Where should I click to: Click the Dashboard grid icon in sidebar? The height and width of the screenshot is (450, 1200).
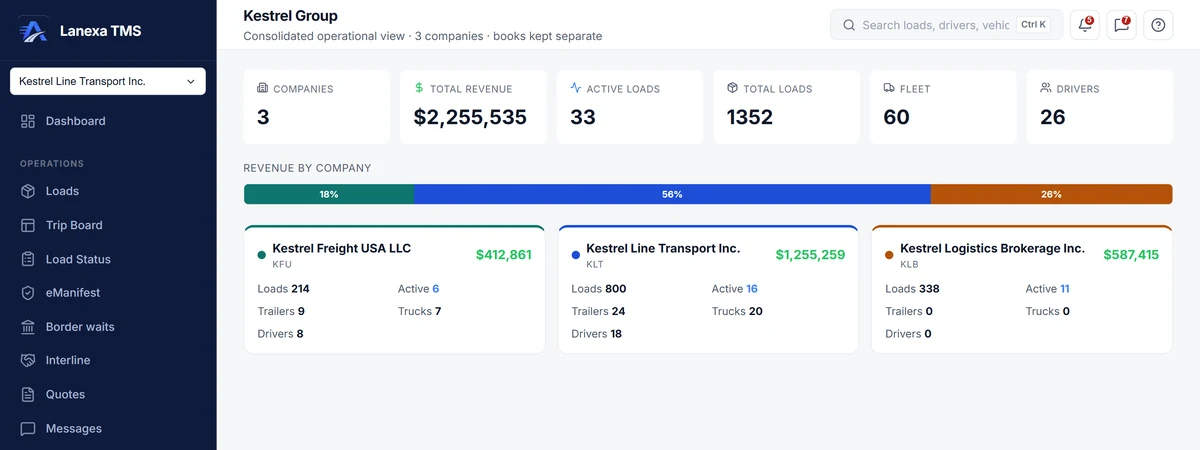(x=28, y=121)
